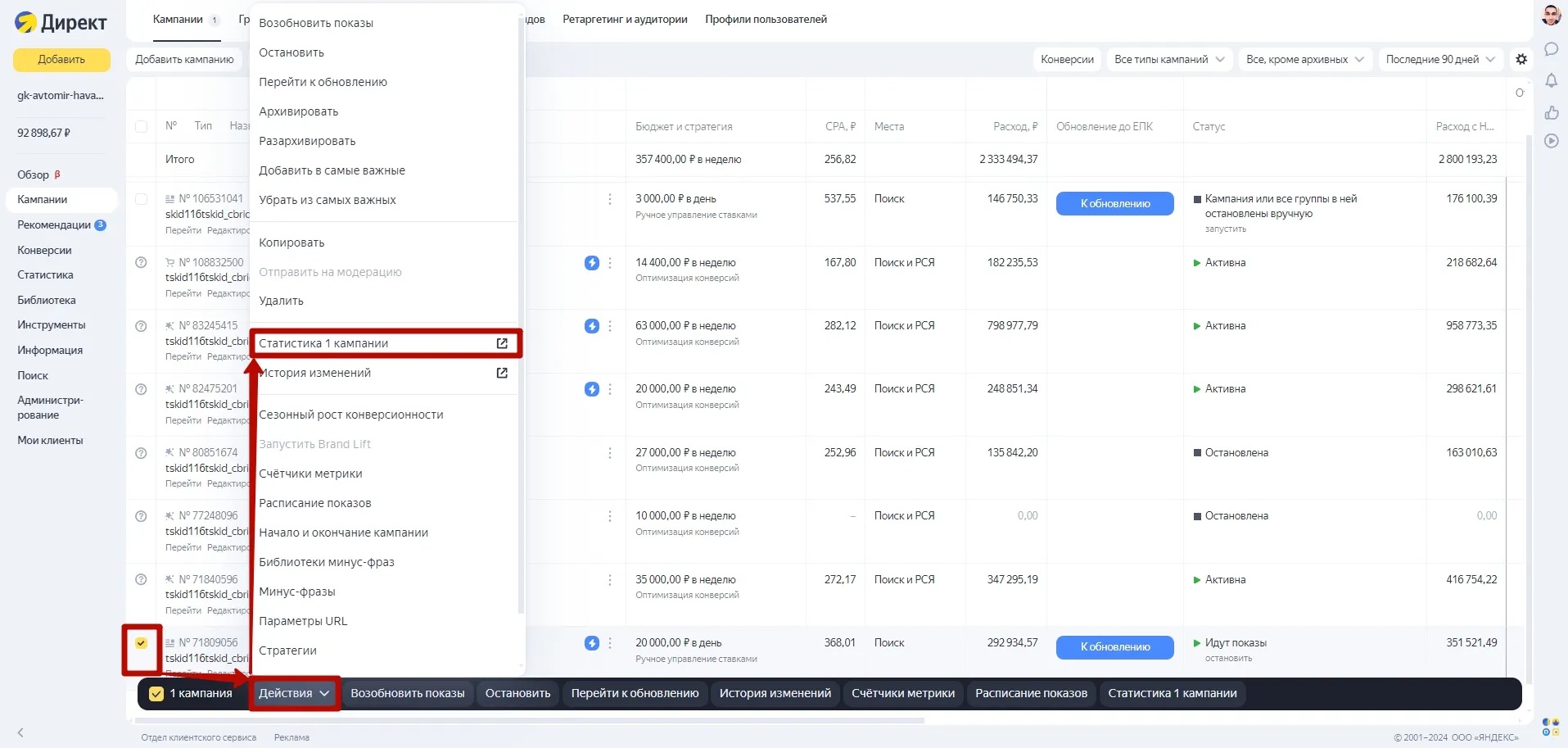Open the Последние 90 дней period dropdown
The height and width of the screenshot is (748, 1568).
pyautogui.click(x=1439, y=59)
